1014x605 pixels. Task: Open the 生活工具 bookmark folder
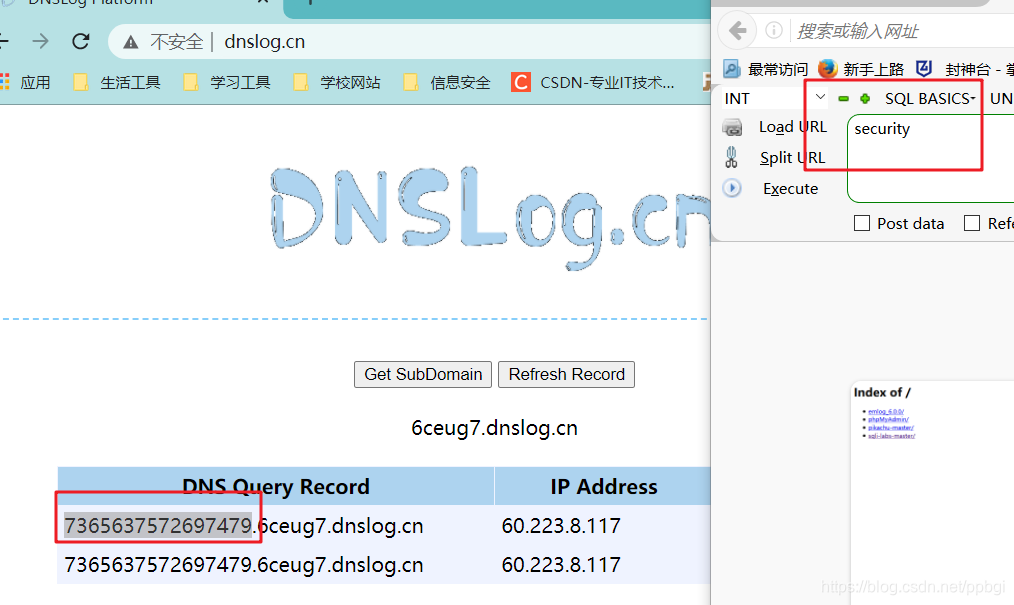117,82
